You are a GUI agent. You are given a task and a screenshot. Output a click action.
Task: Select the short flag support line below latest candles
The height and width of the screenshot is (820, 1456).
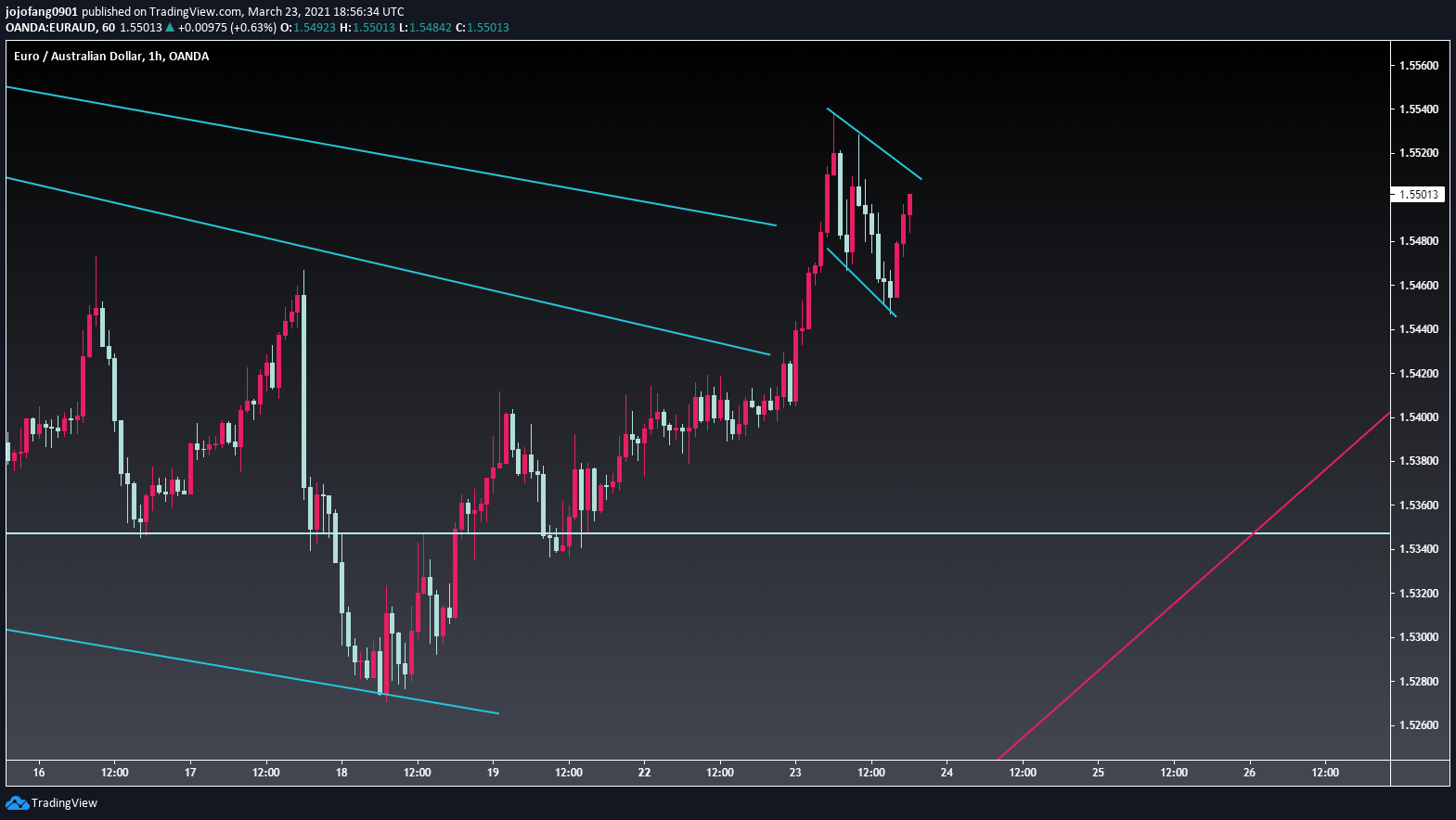[x=861, y=282]
